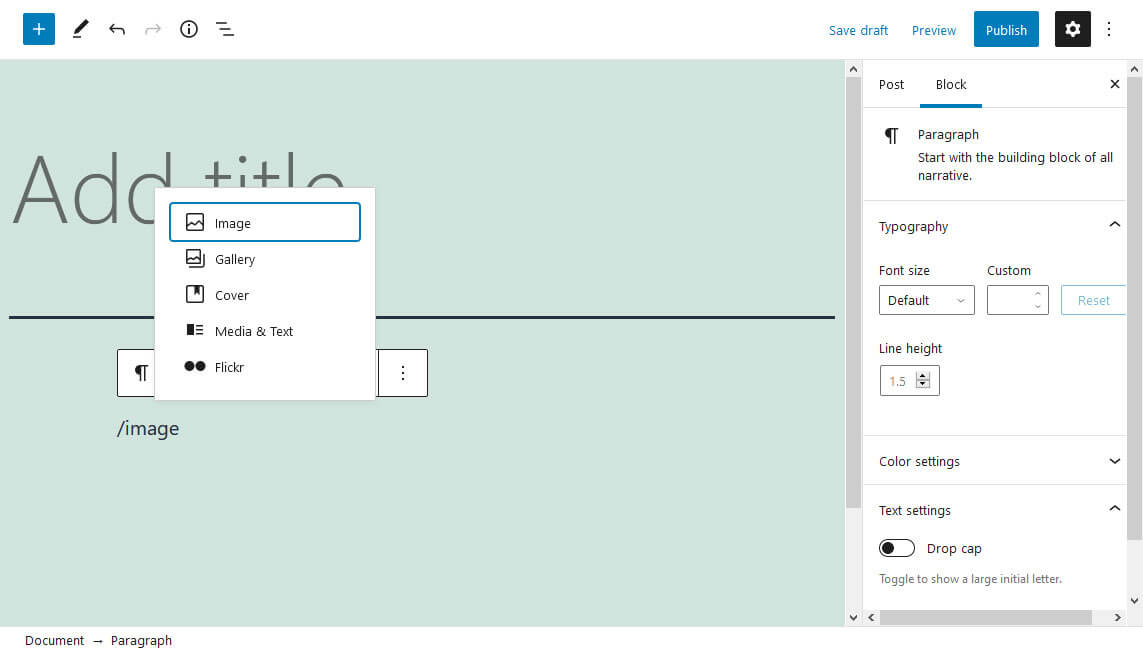Click sidebar vertical scrollbar down arrow

[x=1134, y=601]
